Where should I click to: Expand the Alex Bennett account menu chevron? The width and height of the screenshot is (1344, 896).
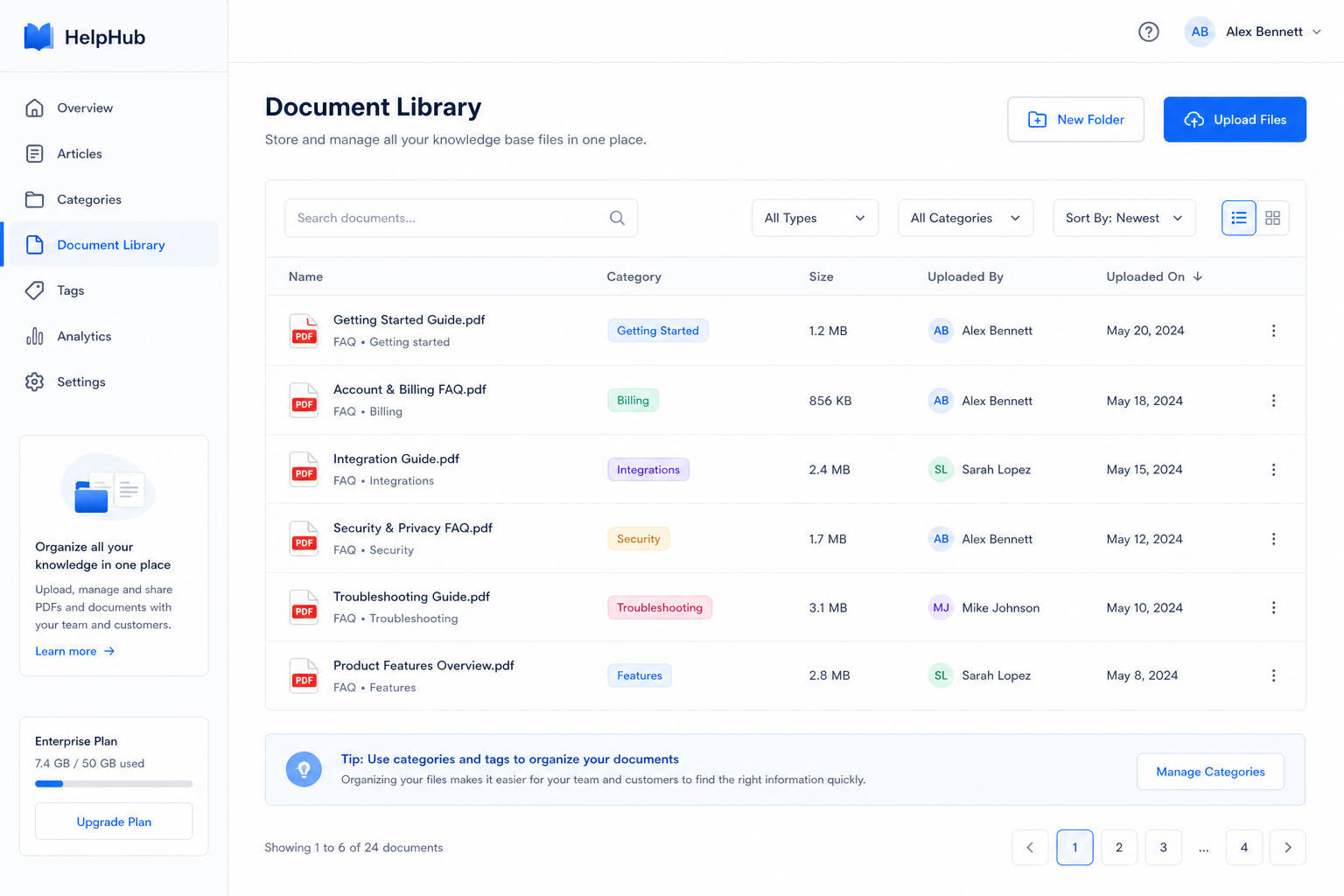pos(1317,31)
